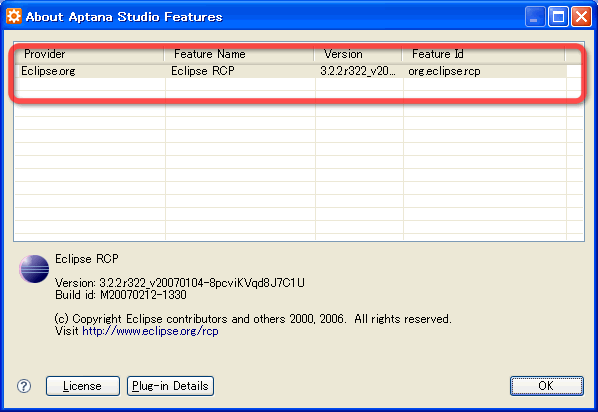This screenshot has width=598, height=412.
Task: Confirm with the OK button
Action: (547, 386)
